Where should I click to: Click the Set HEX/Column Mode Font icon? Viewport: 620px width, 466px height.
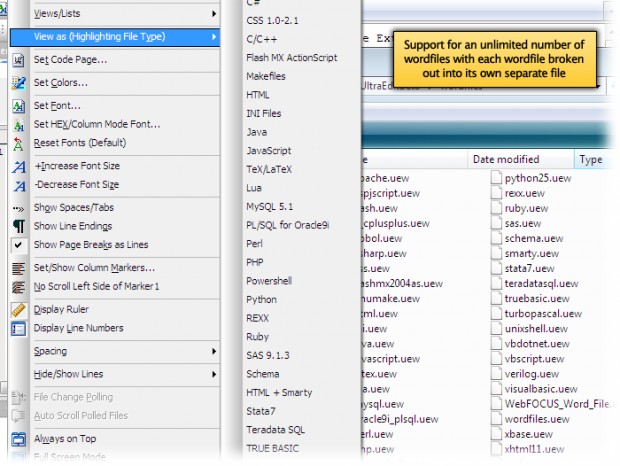pos(18,125)
